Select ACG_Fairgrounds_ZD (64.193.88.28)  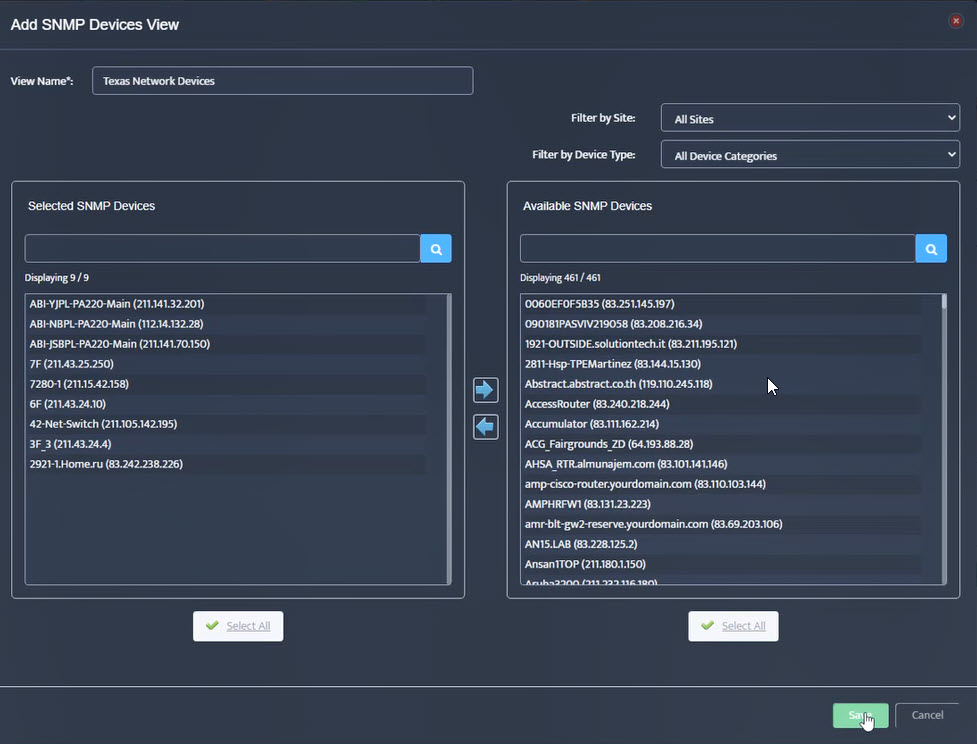point(722,444)
